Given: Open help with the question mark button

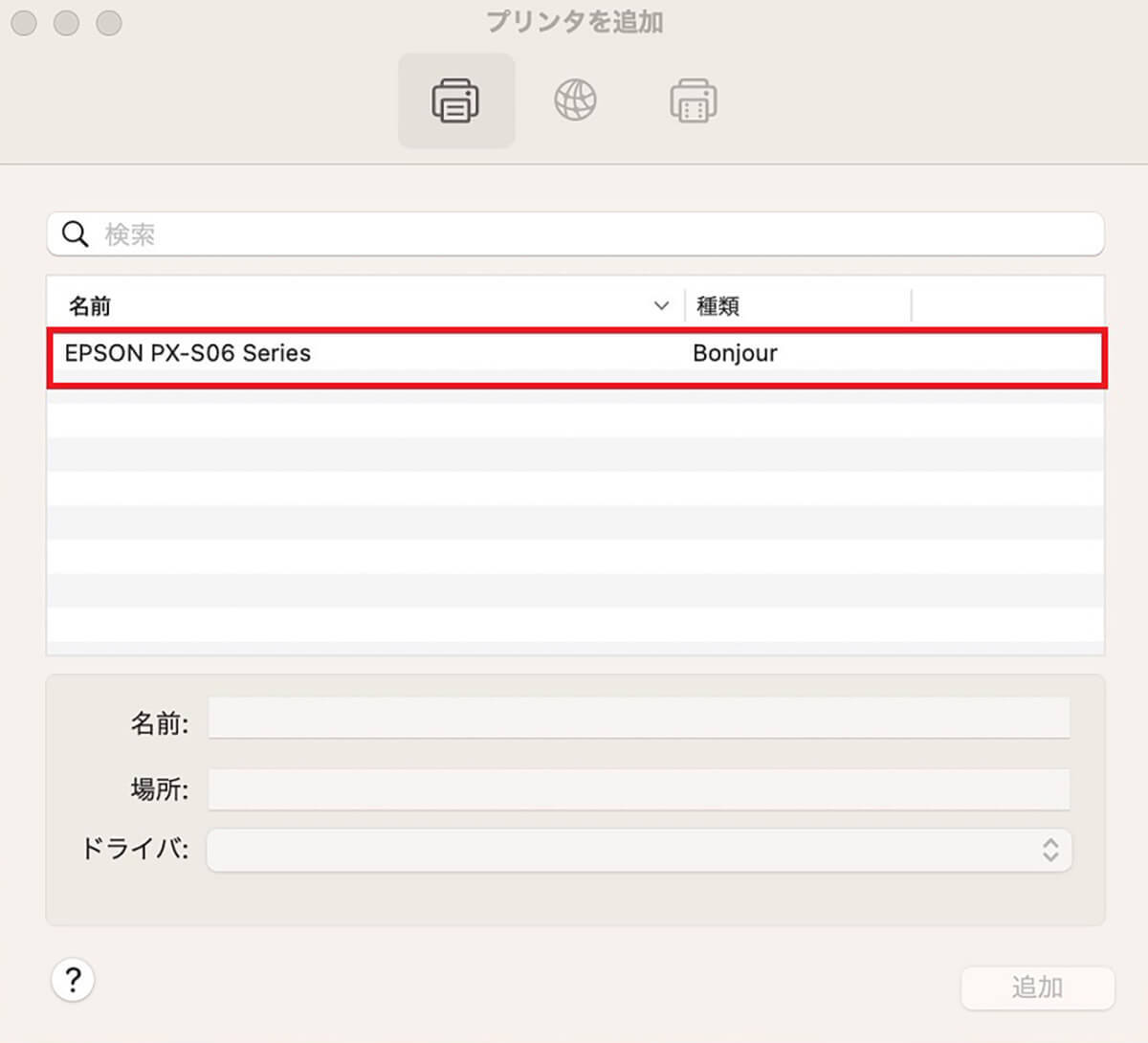Looking at the screenshot, I should pyautogui.click(x=73, y=980).
